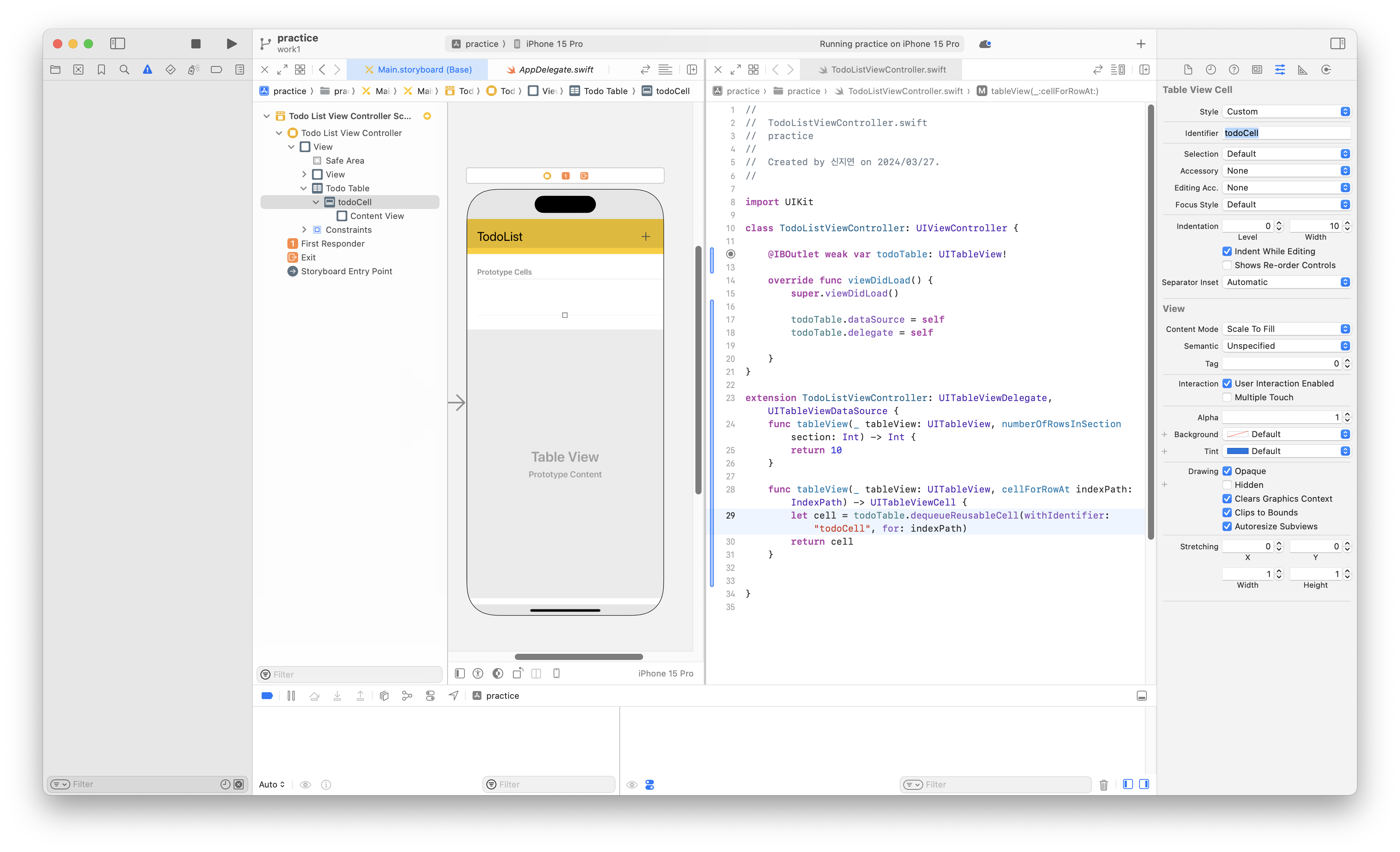1400x852 pixels.
Task: Open the Find navigator magnifier icon
Action: point(124,69)
